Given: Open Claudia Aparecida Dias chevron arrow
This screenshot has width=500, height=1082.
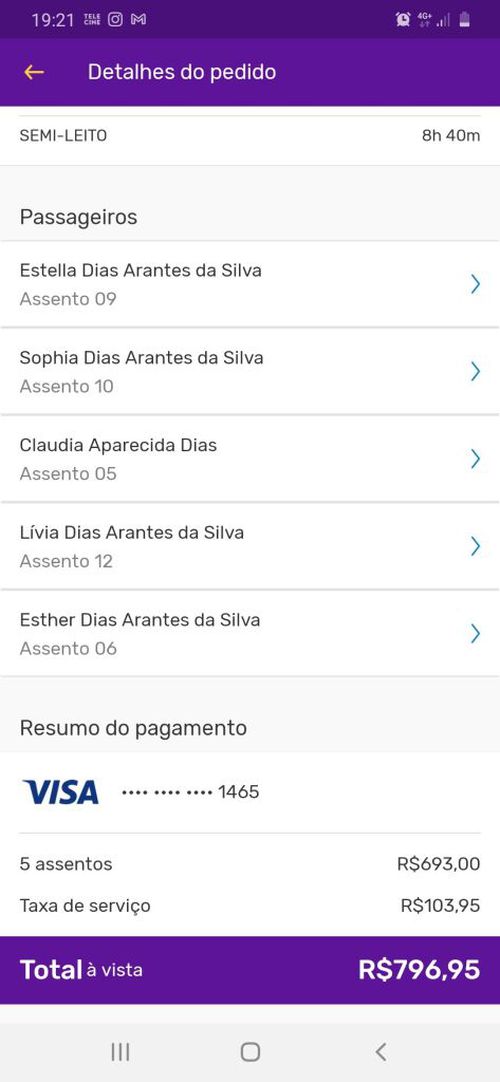Looking at the screenshot, I should [x=475, y=459].
